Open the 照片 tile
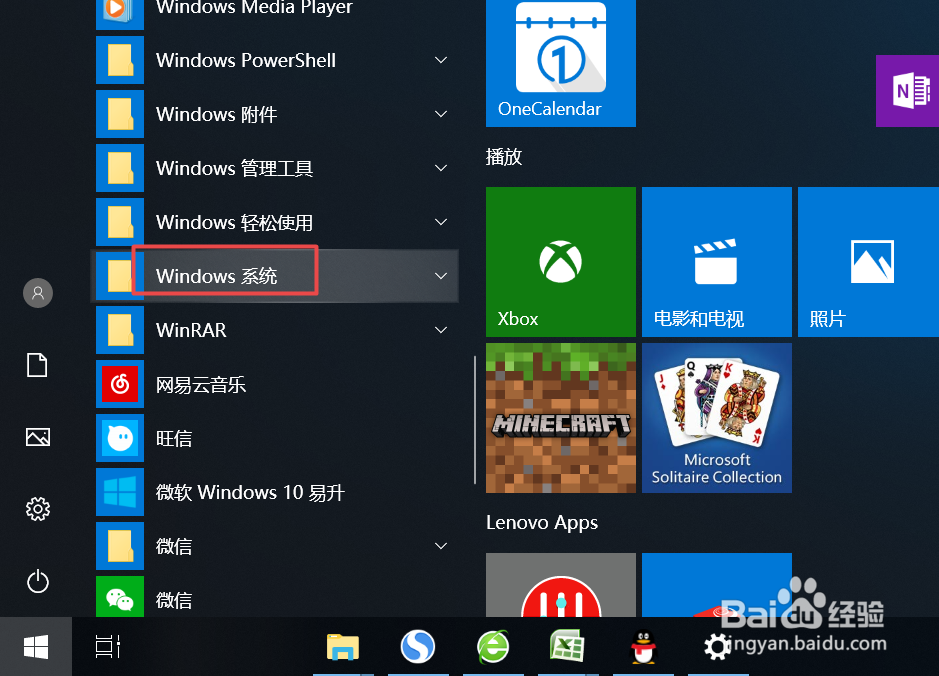The width and height of the screenshot is (939, 676). [x=866, y=261]
